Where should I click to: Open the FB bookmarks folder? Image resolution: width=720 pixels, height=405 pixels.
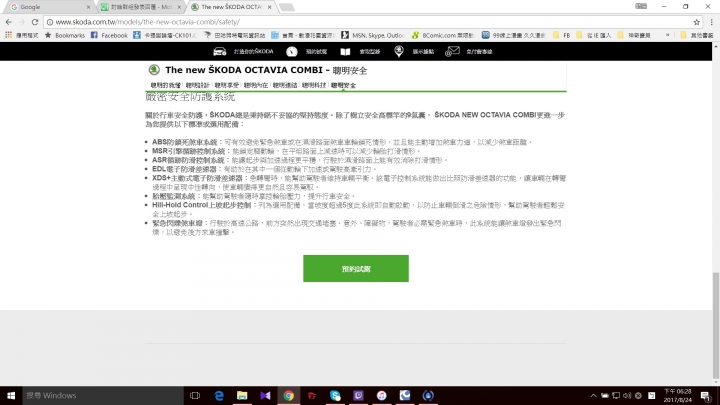[561, 35]
